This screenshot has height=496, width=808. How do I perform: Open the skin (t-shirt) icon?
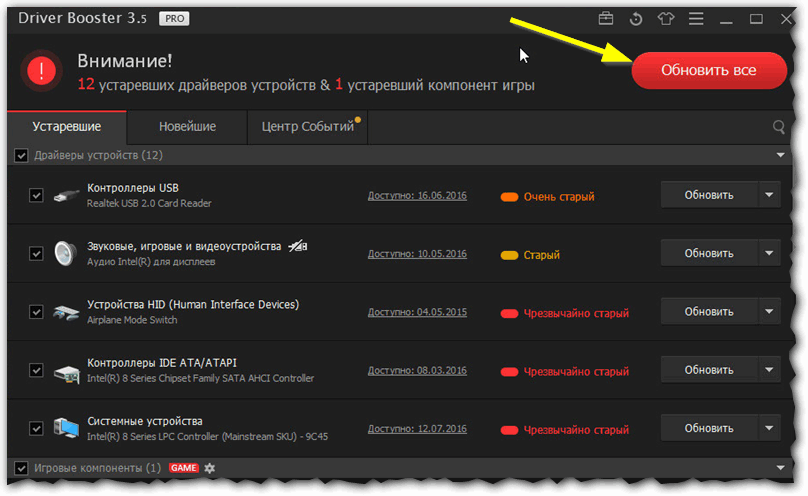pyautogui.click(x=666, y=19)
